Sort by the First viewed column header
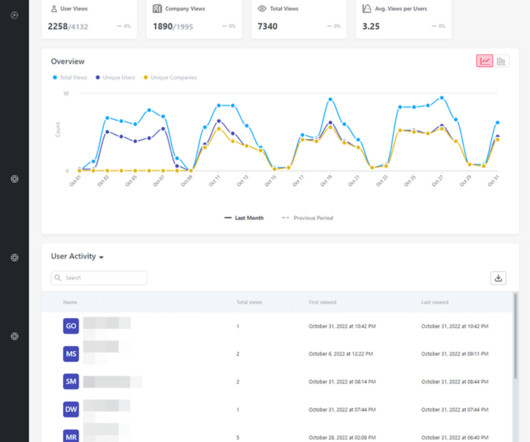 pos(322,302)
